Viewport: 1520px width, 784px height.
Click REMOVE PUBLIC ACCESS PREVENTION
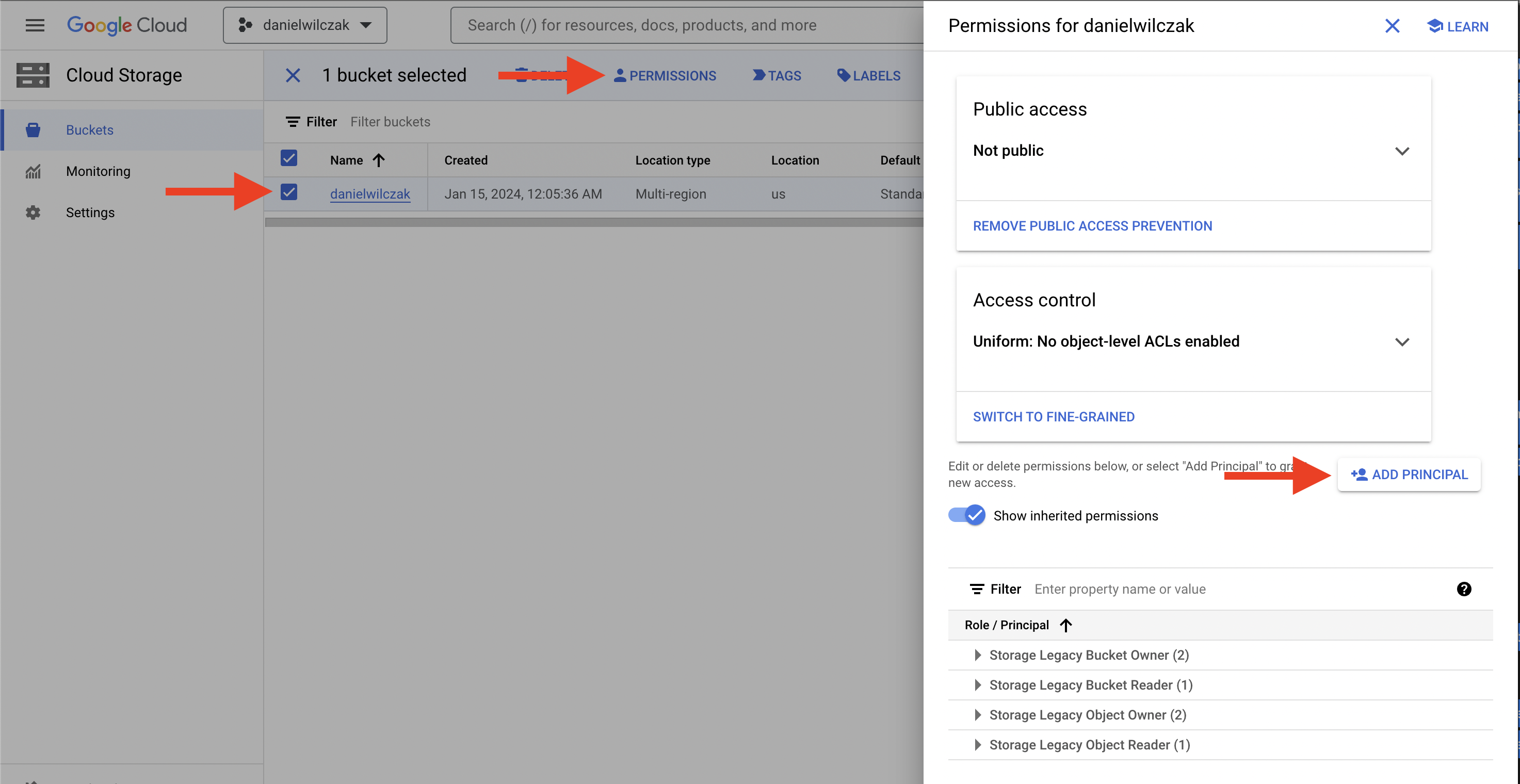[1092, 226]
